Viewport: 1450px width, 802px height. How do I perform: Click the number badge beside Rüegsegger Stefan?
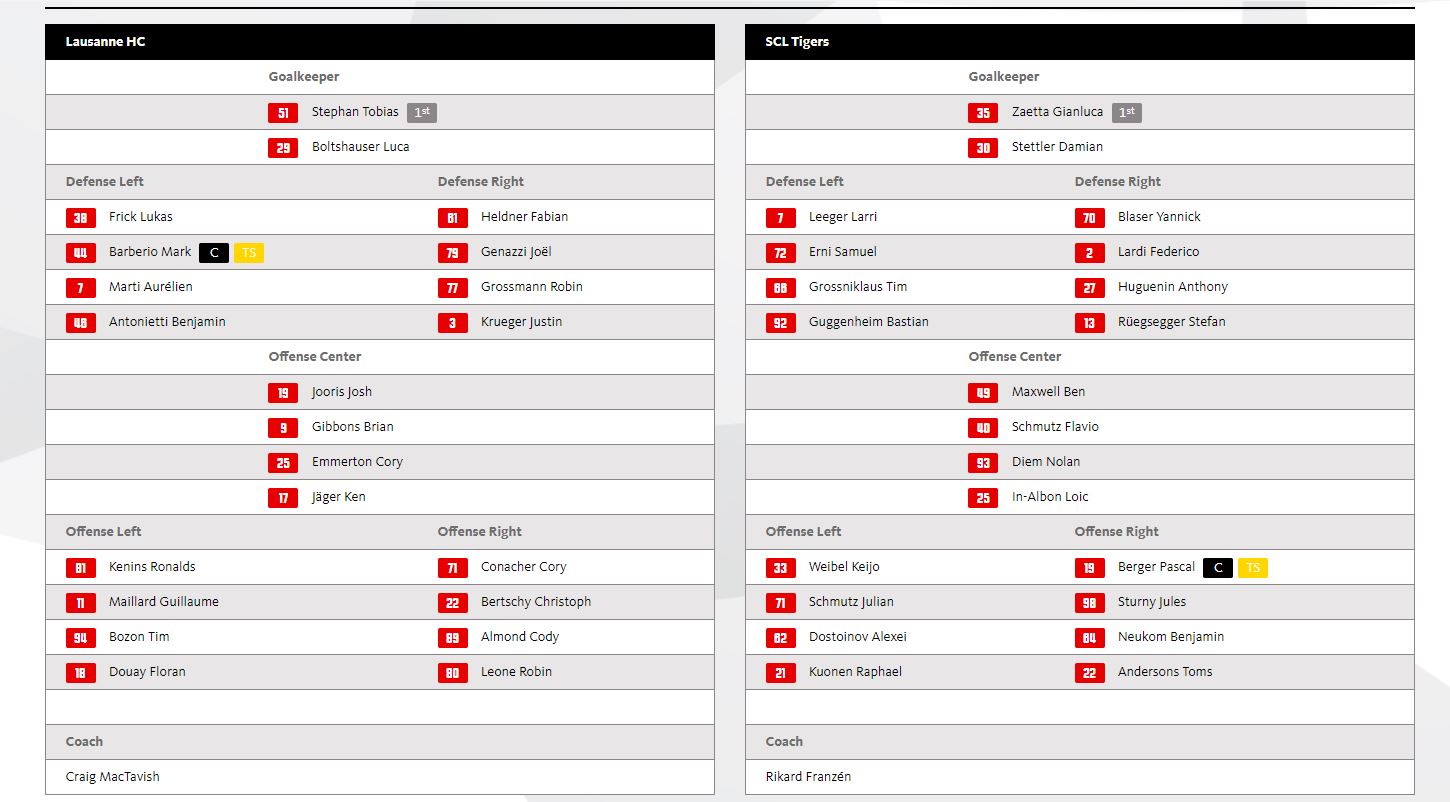click(1090, 323)
